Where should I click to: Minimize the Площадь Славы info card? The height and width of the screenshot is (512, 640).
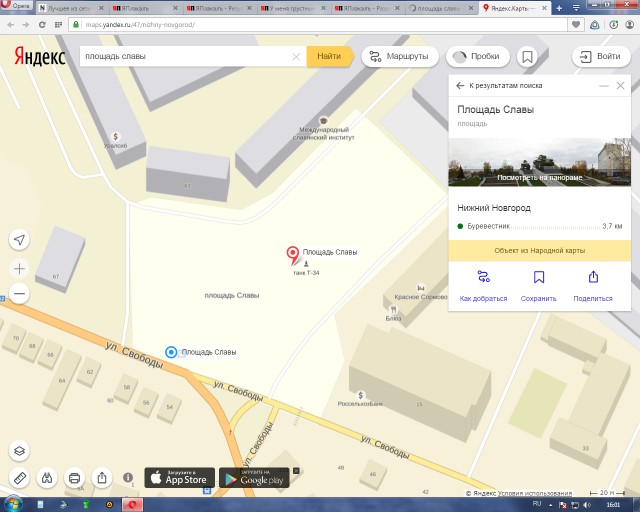click(604, 86)
